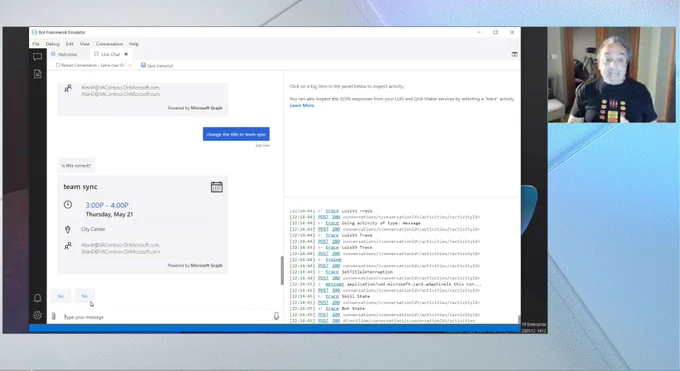Click the clock icon beside 3:00P - 4:00P

pos(68,204)
